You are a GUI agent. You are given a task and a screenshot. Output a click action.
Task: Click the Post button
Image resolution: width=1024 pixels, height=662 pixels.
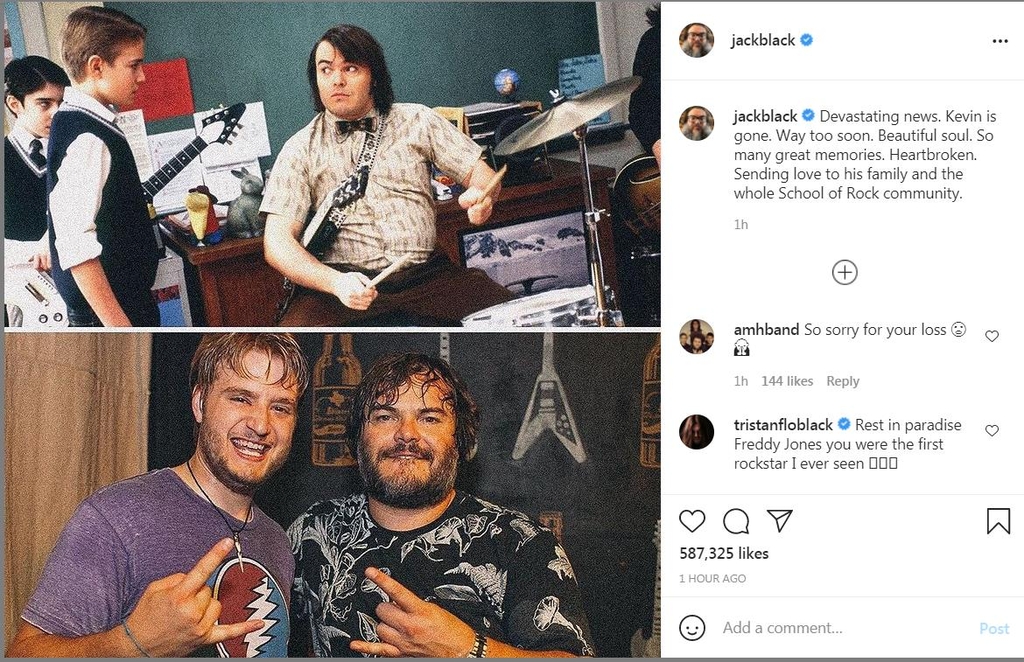[x=994, y=629]
